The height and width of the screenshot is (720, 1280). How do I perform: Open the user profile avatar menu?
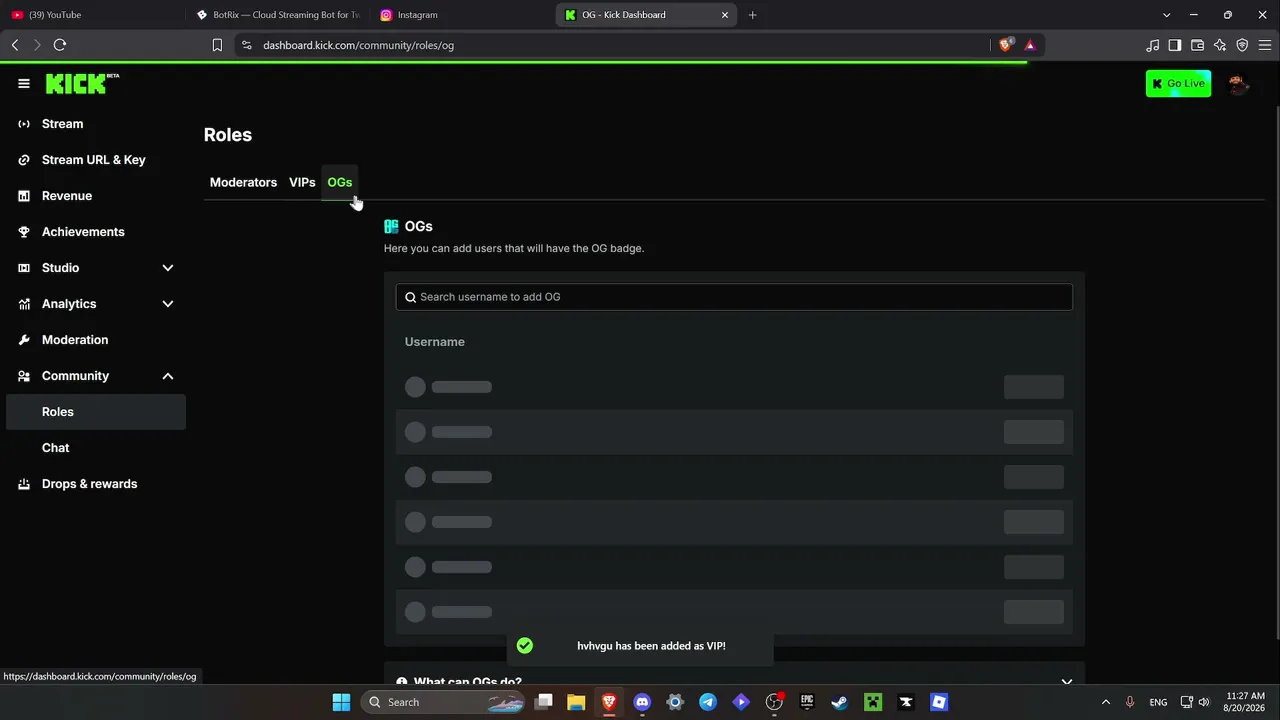click(x=1239, y=84)
